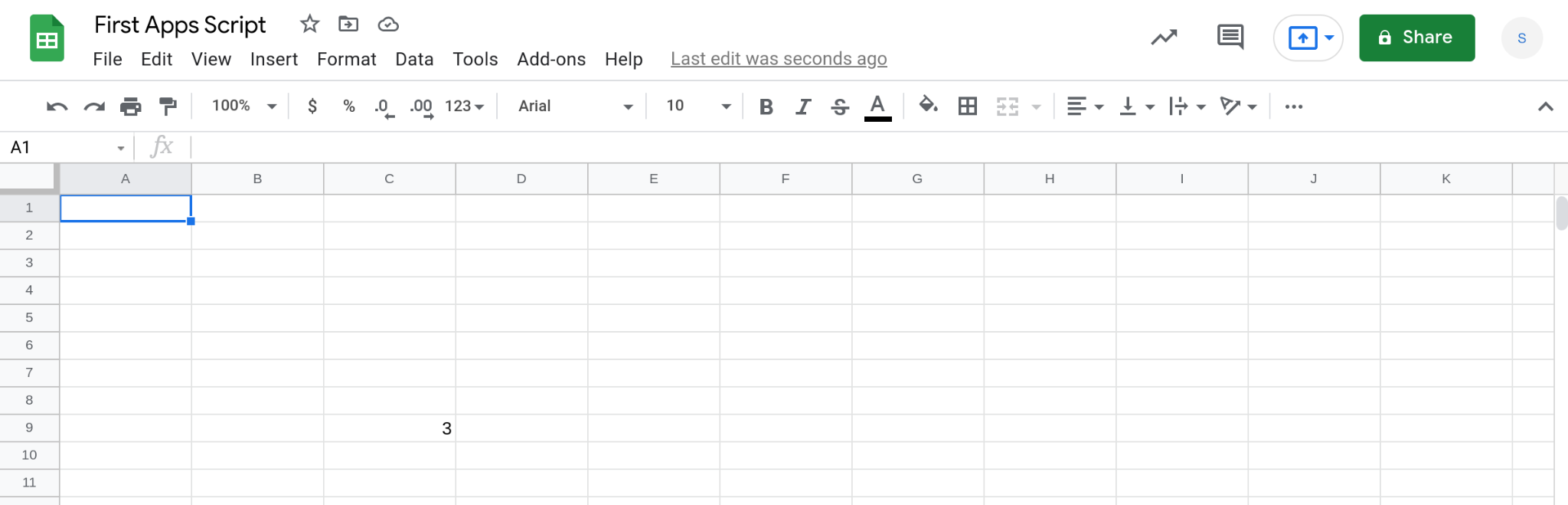1568x505 pixels.
Task: Open the text rotation dropdown
Action: click(x=1238, y=107)
